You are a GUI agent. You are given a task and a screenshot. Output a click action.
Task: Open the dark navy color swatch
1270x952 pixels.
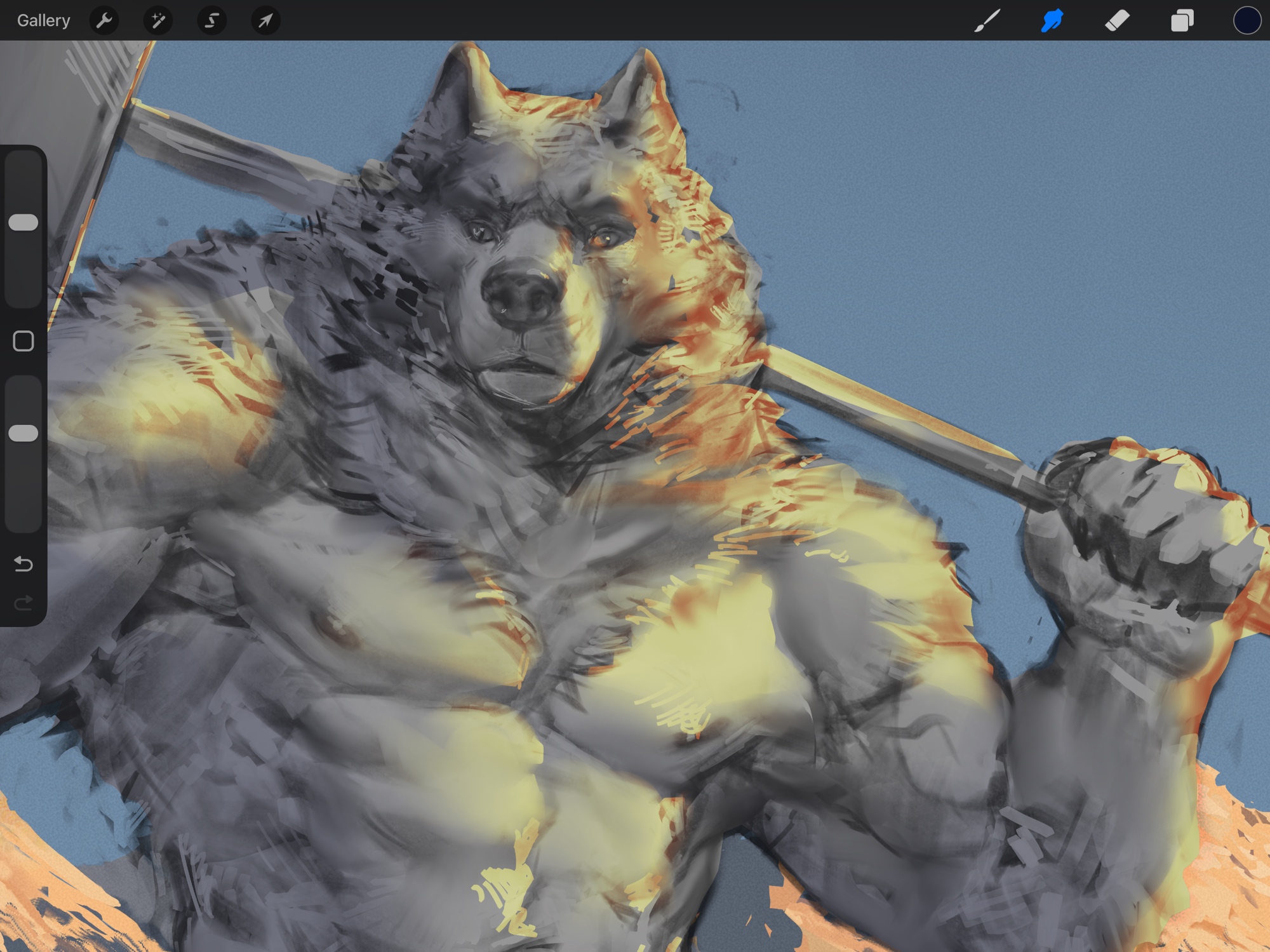point(1247,20)
